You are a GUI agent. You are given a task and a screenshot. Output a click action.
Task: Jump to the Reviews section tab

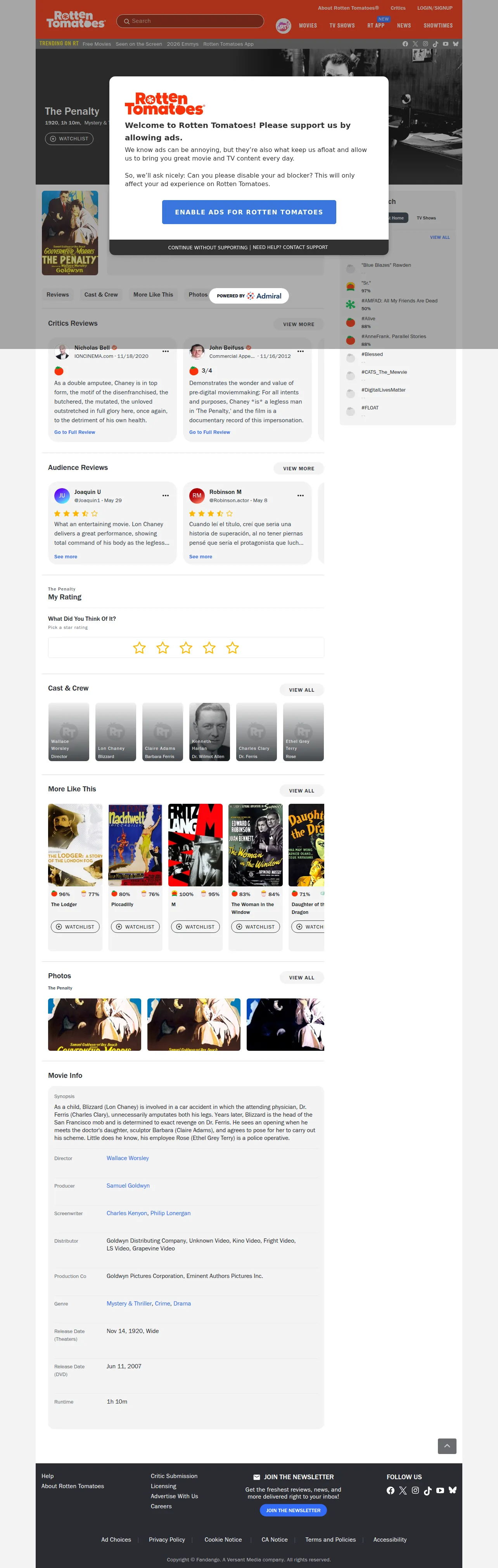pos(58,295)
